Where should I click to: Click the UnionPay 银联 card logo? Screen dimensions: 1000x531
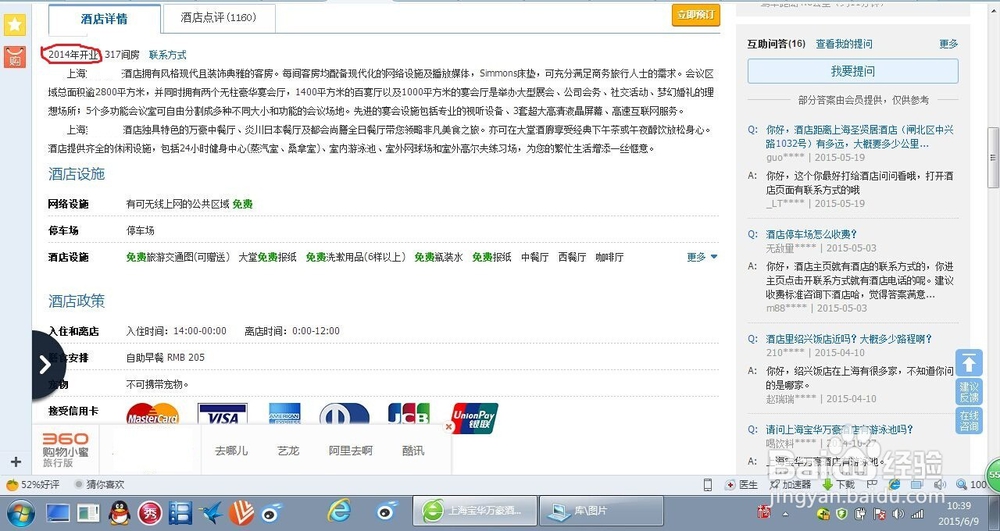(474, 418)
